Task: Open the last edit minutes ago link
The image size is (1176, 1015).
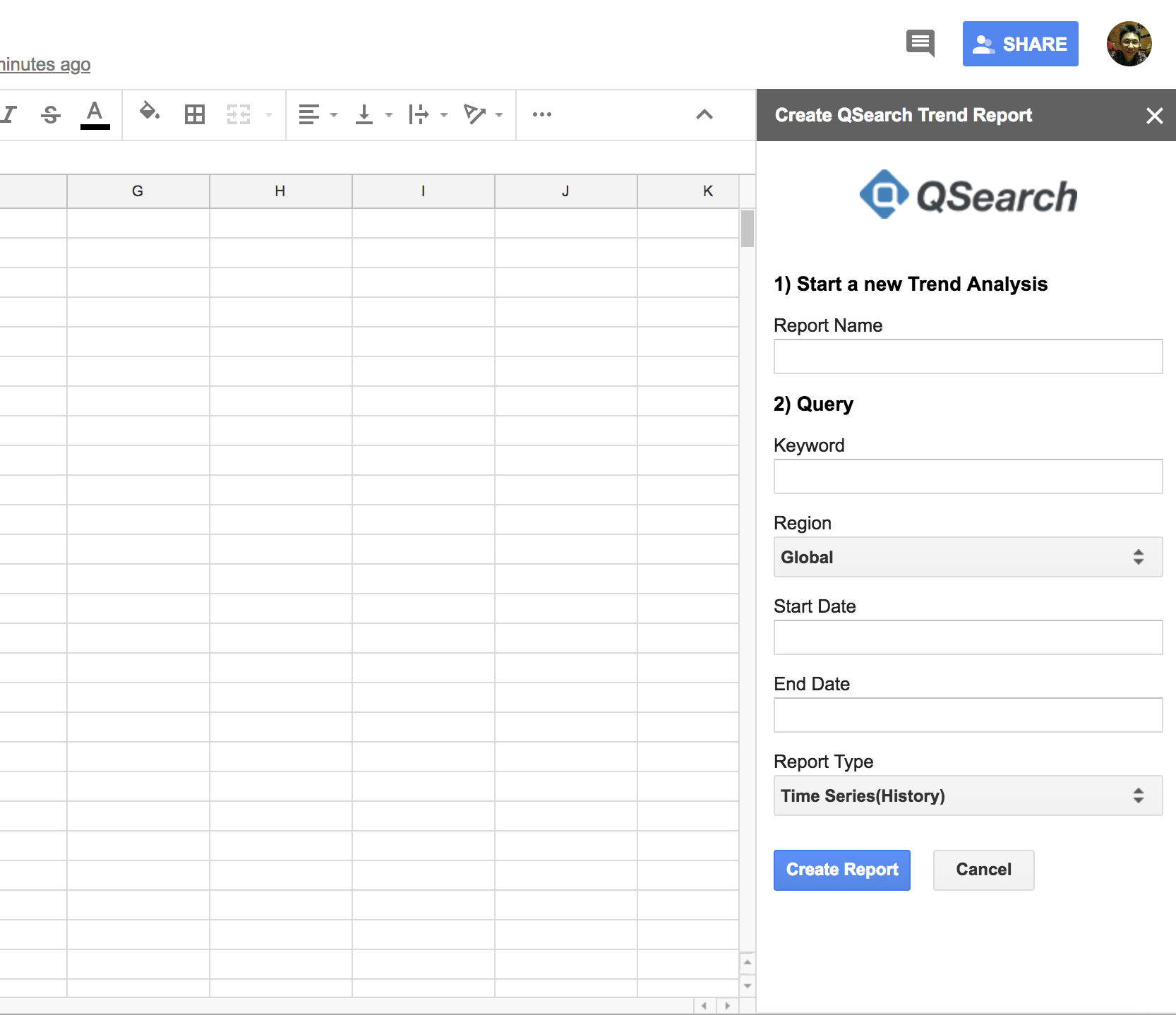Action: (x=45, y=64)
